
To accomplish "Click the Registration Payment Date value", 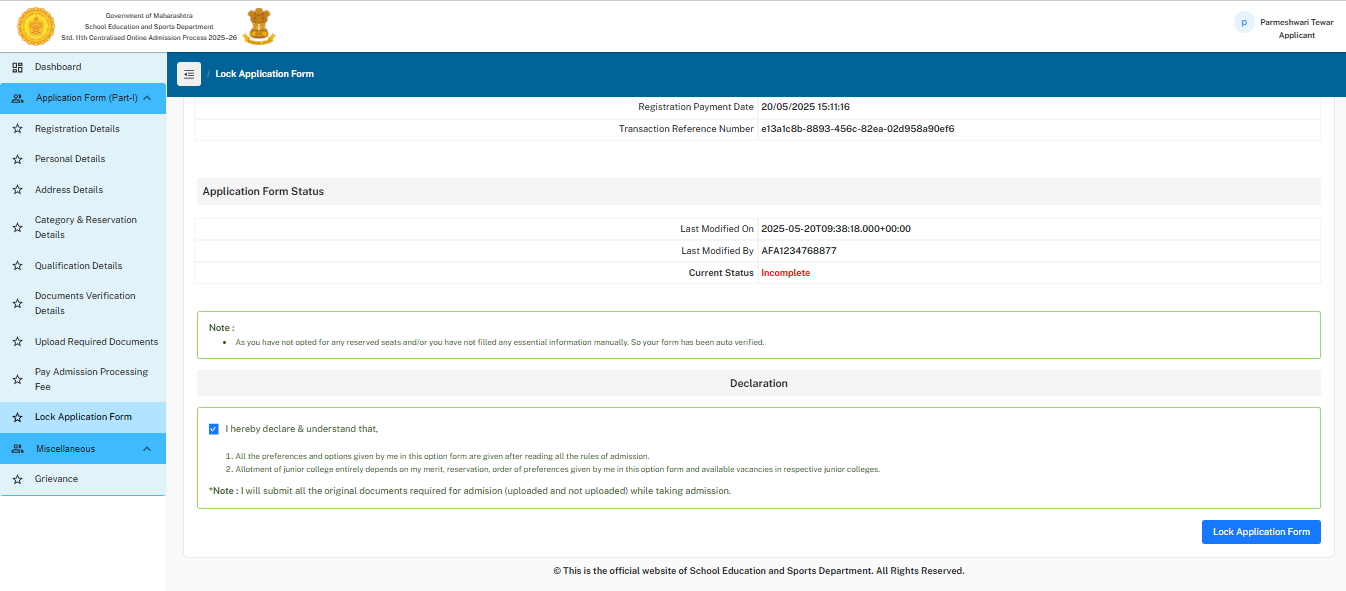I will pos(805,107).
